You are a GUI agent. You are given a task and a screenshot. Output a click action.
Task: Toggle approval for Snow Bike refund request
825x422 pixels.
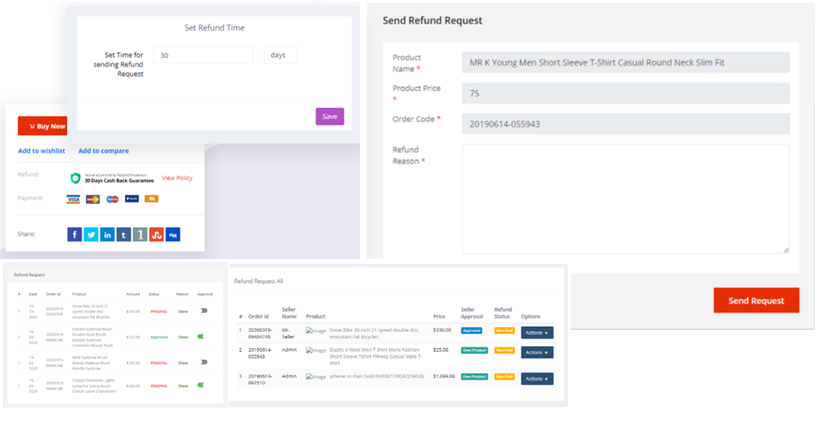(x=205, y=311)
